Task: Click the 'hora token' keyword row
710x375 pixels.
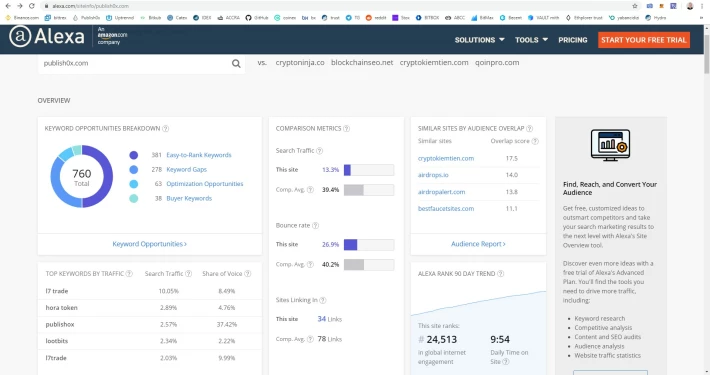Action: tap(149, 308)
